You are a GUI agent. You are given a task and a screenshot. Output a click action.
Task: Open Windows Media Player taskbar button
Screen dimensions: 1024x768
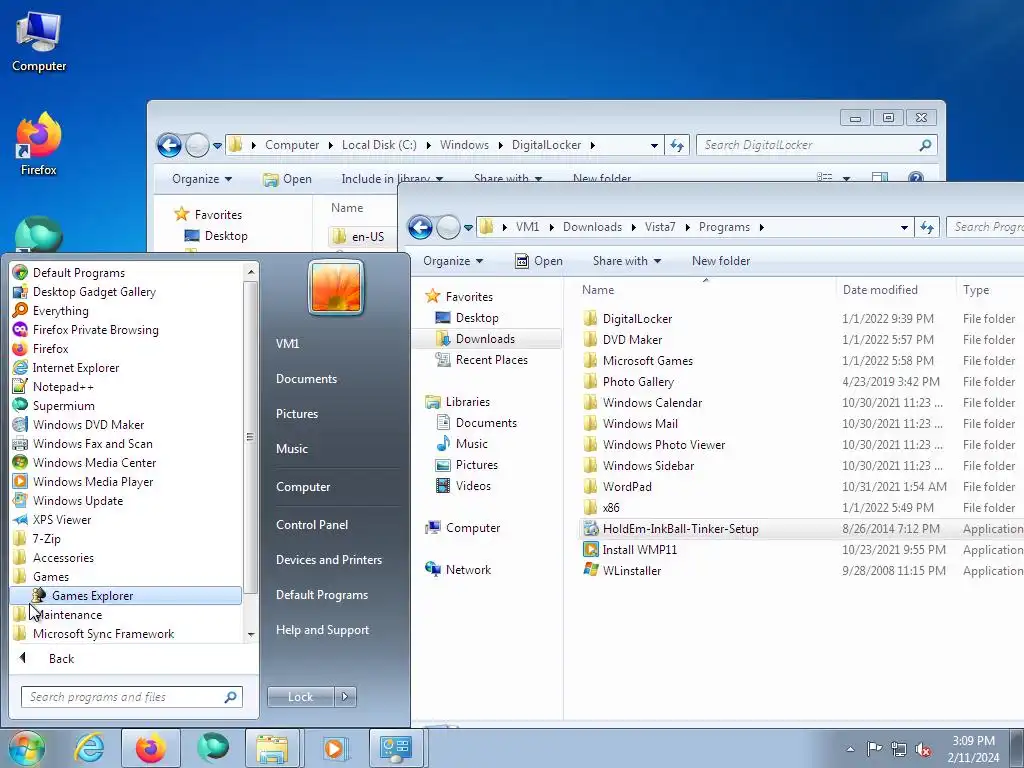(335, 748)
